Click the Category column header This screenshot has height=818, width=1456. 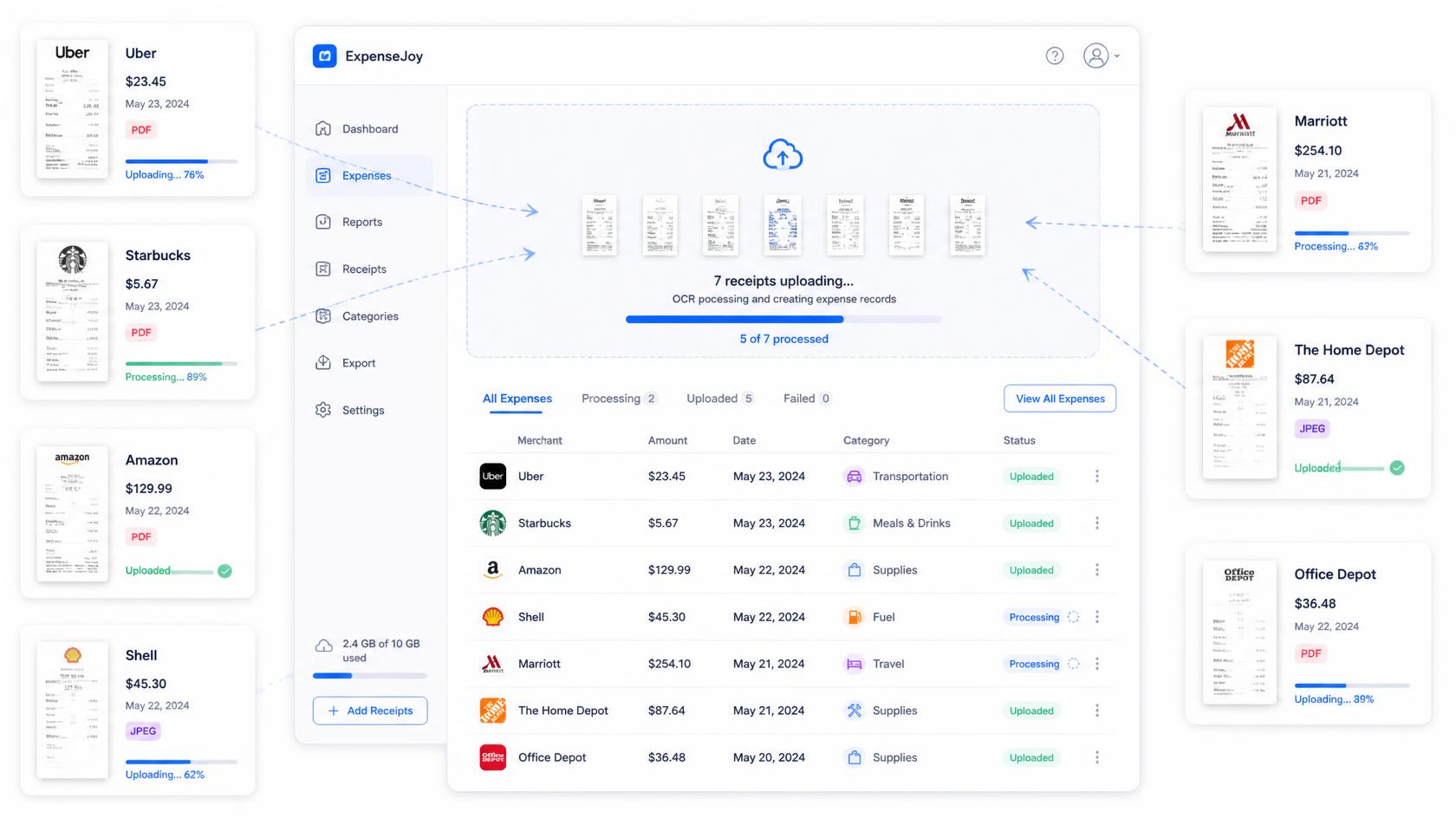coord(866,440)
